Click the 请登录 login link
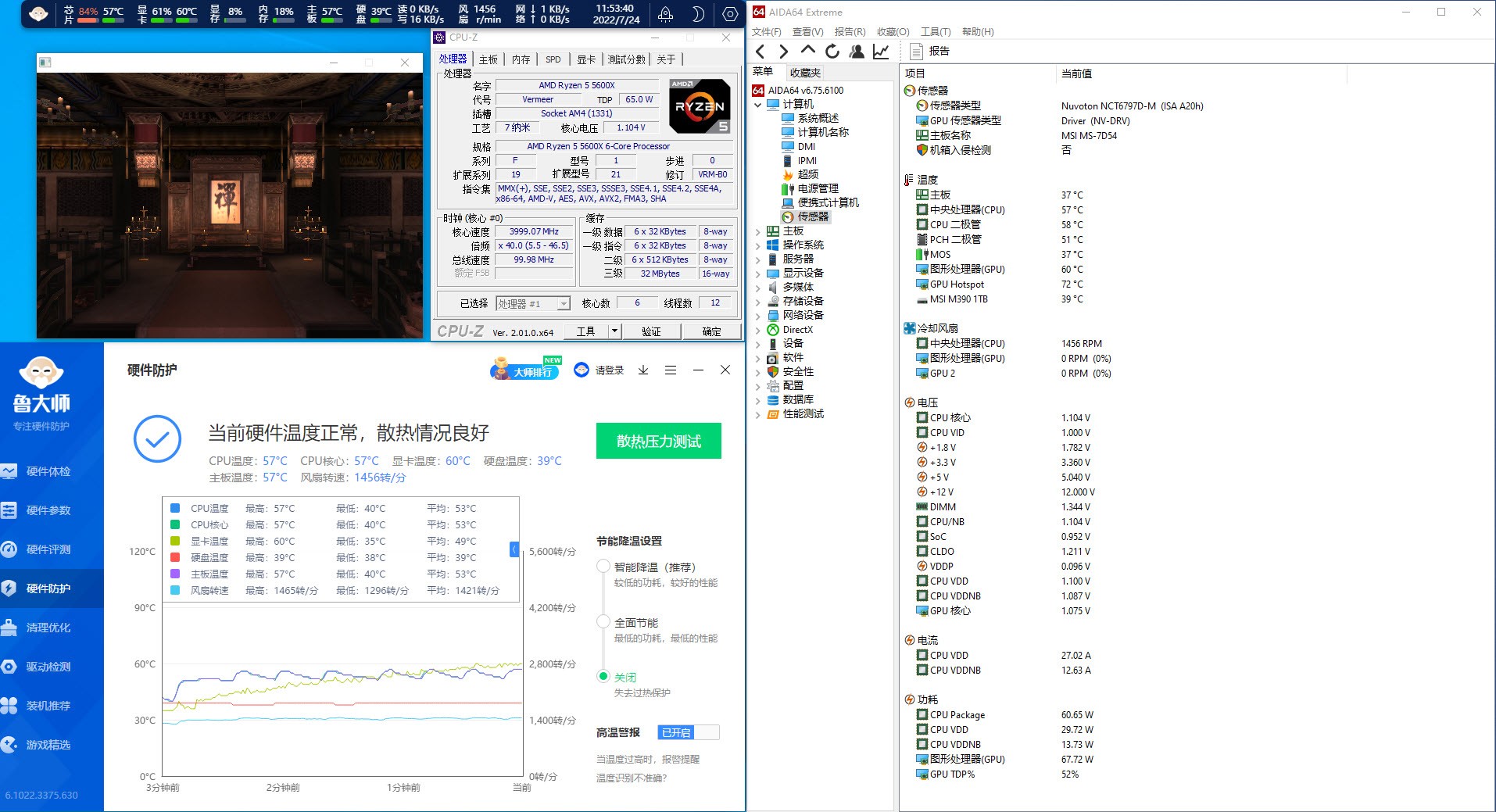1496x812 pixels. 610,370
